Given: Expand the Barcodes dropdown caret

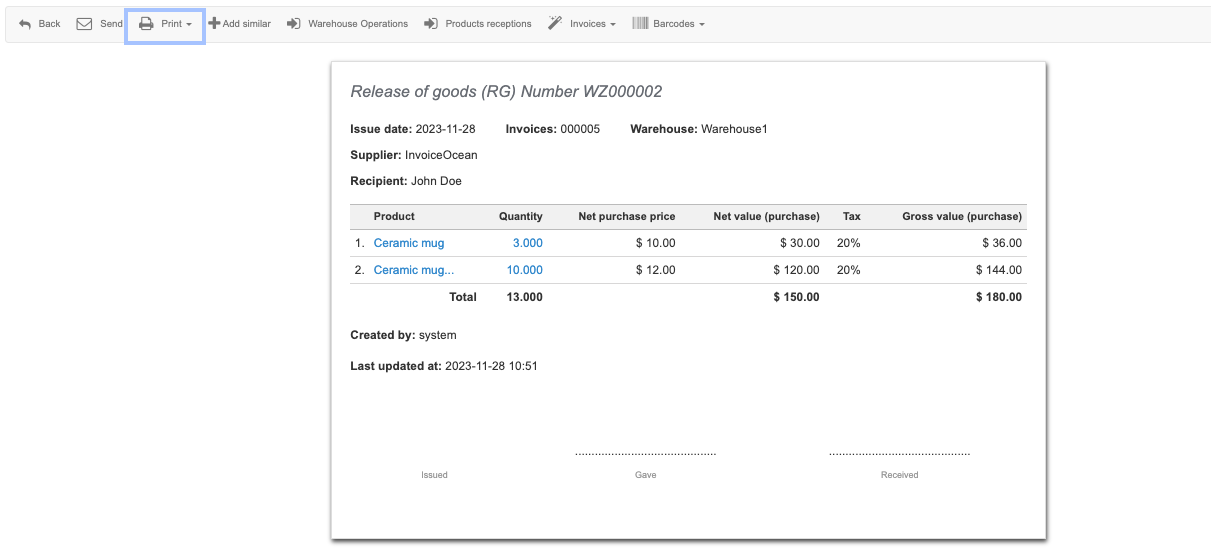Looking at the screenshot, I should click(x=702, y=25).
